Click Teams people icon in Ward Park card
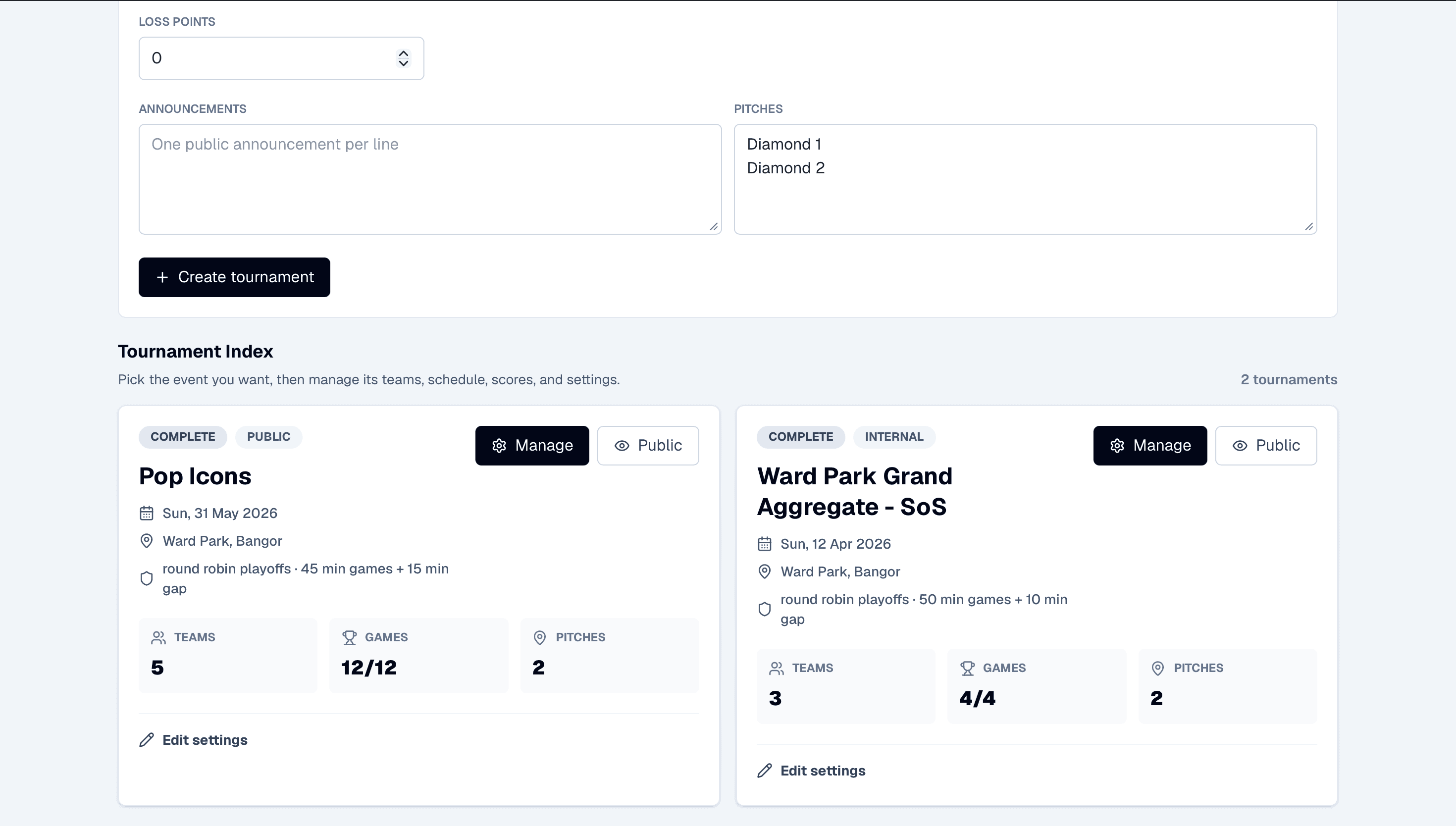 tap(777, 669)
